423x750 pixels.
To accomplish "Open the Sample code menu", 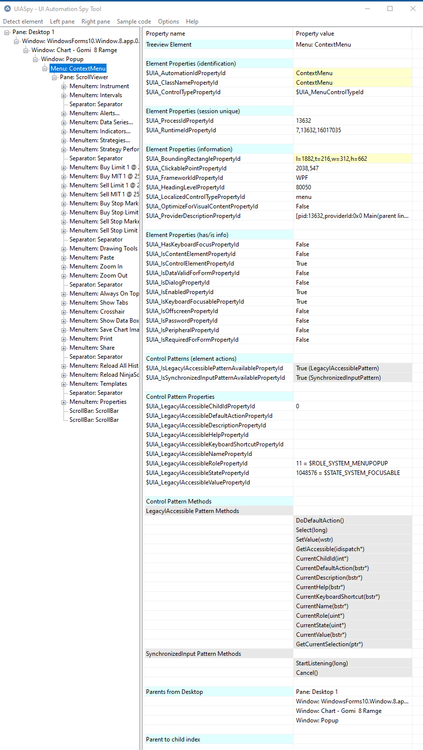I will pyautogui.click(x=134, y=22).
